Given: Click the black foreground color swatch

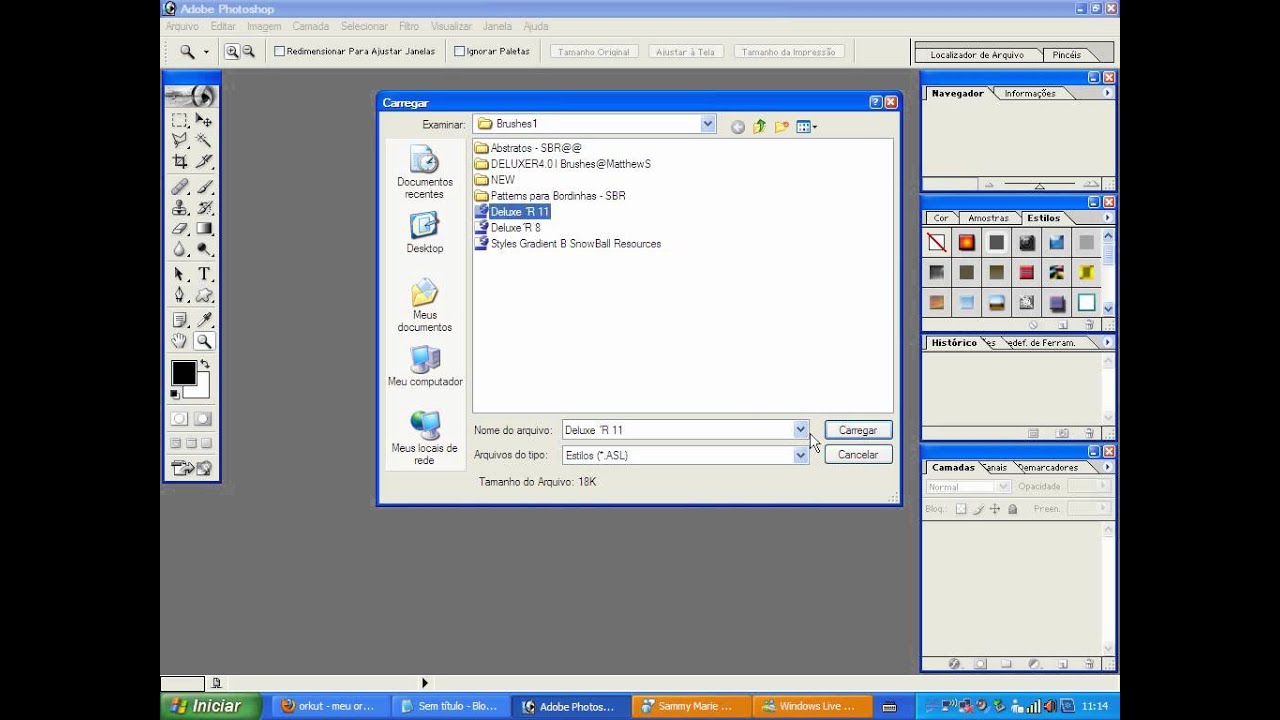Looking at the screenshot, I should [x=183, y=373].
